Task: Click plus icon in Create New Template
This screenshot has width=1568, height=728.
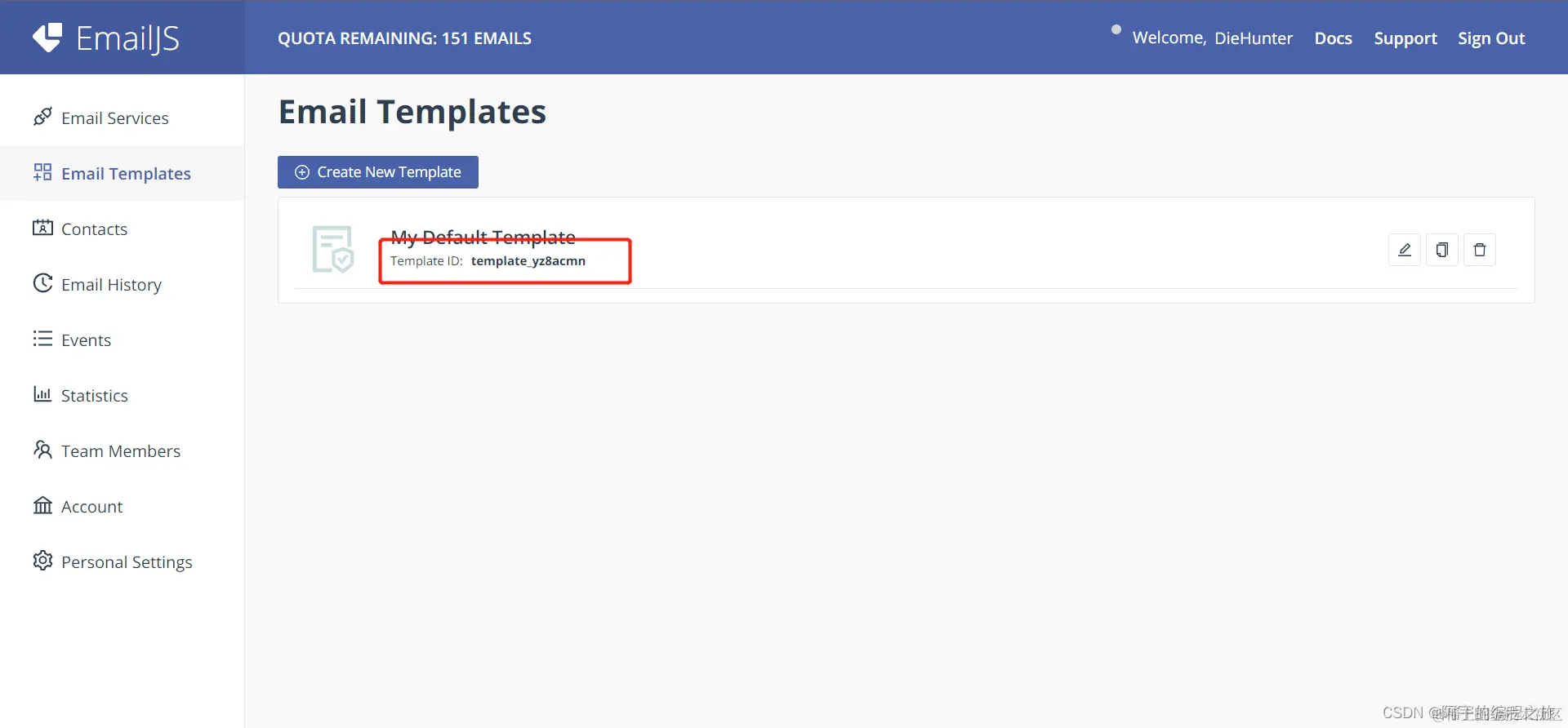Action: pos(302,172)
